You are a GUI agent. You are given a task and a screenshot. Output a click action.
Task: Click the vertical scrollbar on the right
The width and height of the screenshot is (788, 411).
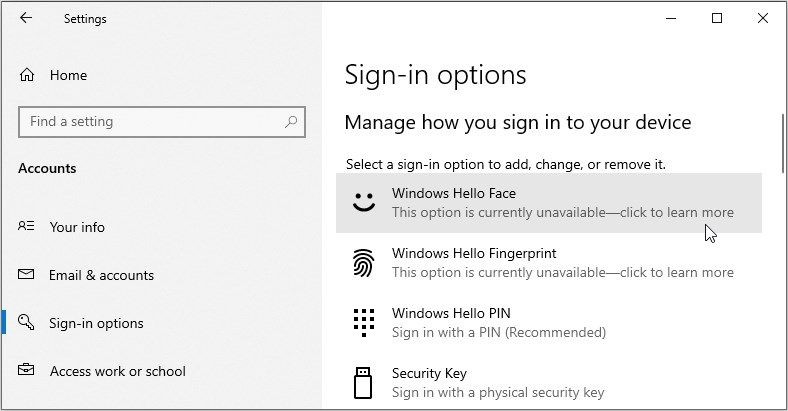783,144
